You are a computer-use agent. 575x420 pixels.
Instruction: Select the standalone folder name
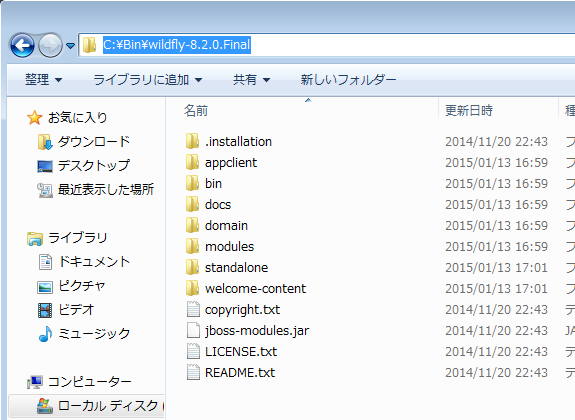pyautogui.click(x=236, y=267)
